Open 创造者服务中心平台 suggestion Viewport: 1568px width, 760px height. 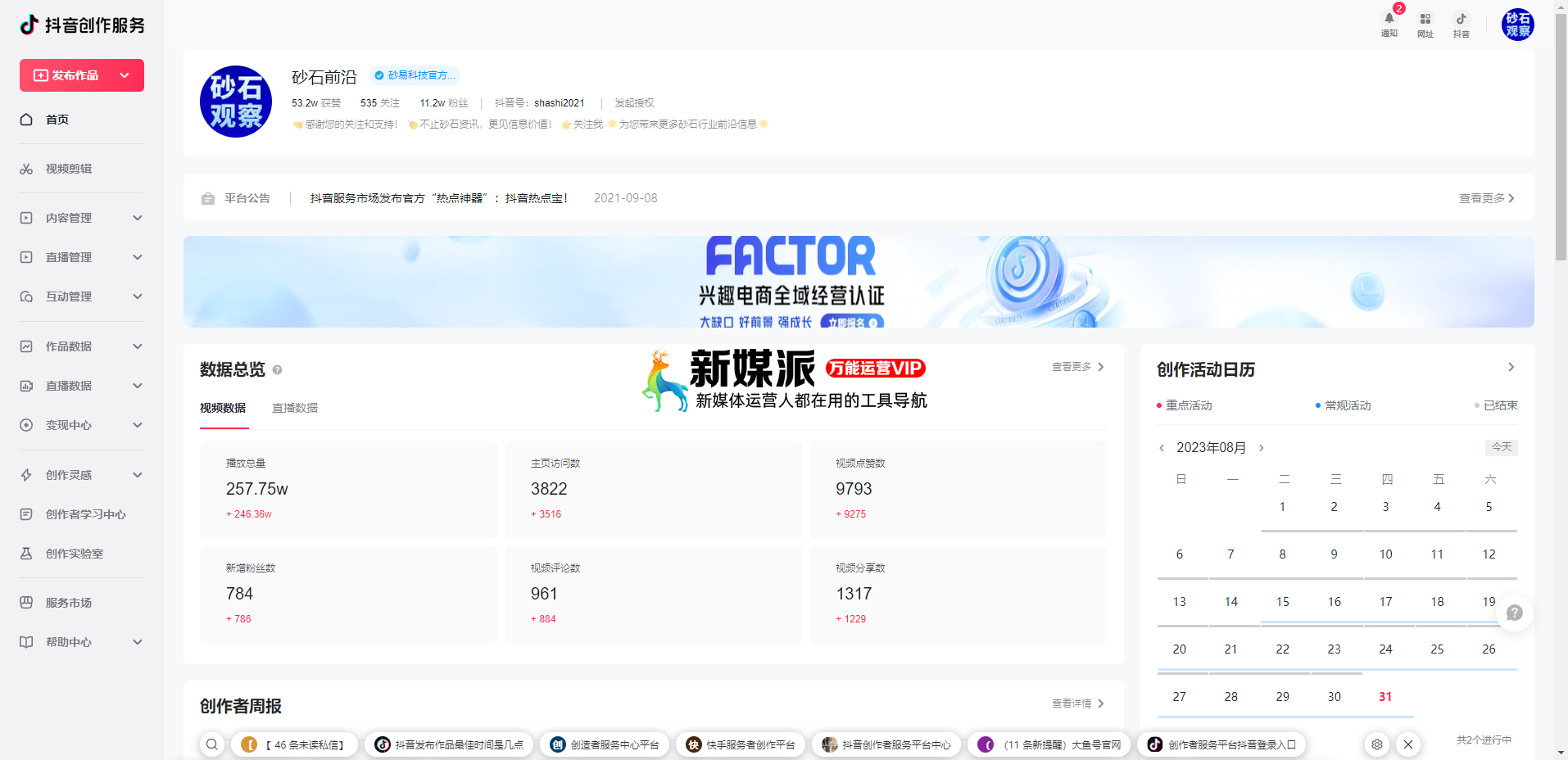coord(605,744)
